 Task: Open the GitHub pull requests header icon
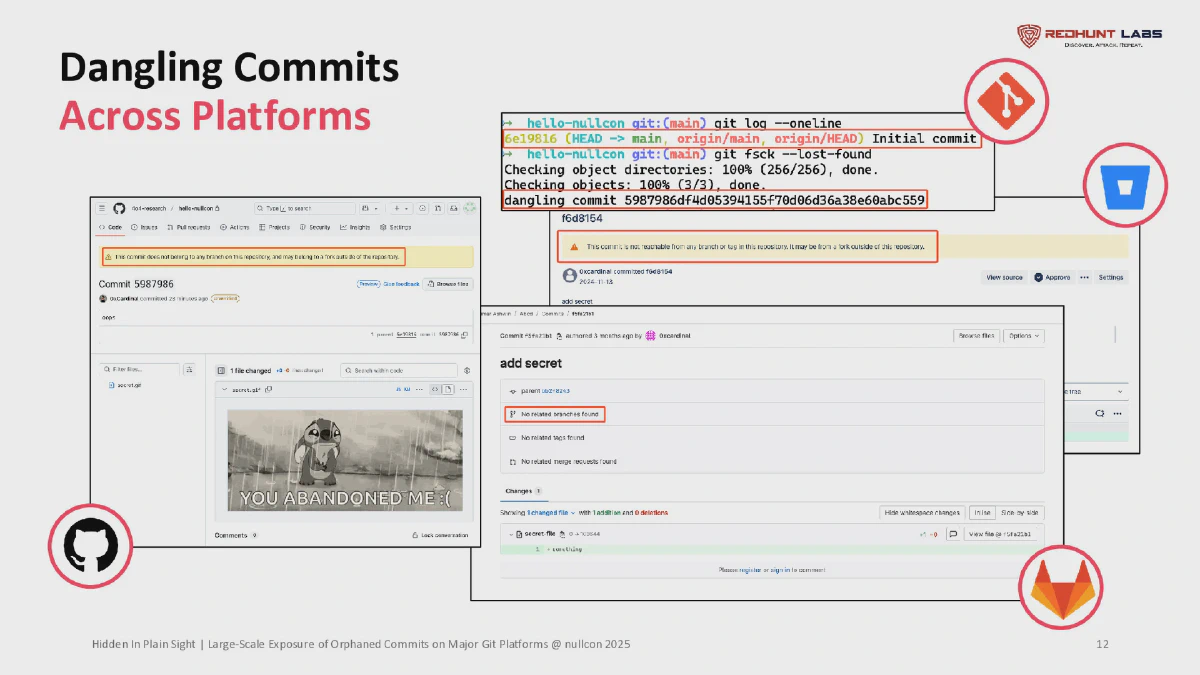click(438, 208)
